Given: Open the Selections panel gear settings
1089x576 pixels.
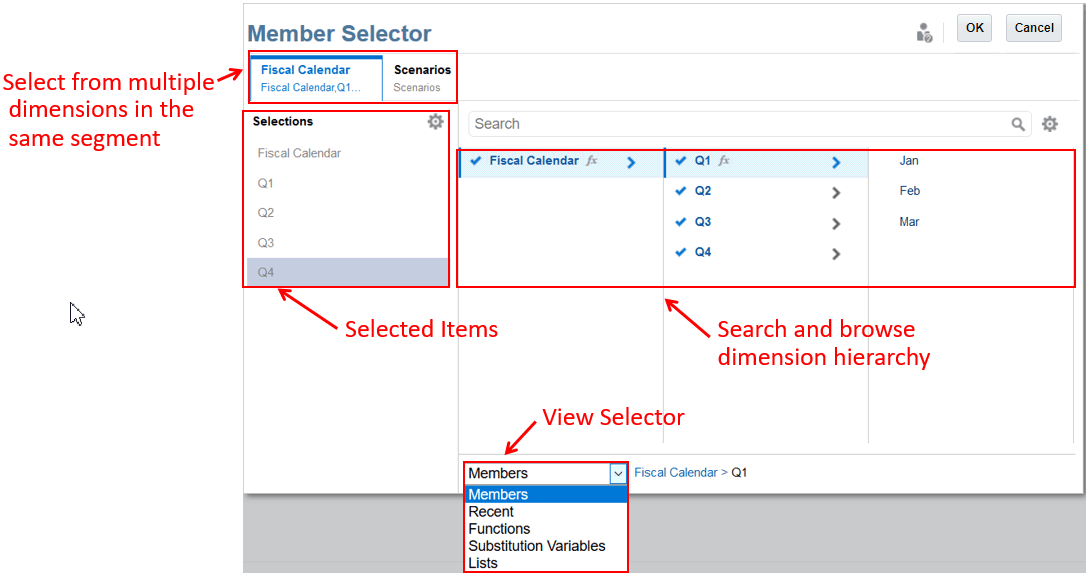Looking at the screenshot, I should click(x=435, y=122).
